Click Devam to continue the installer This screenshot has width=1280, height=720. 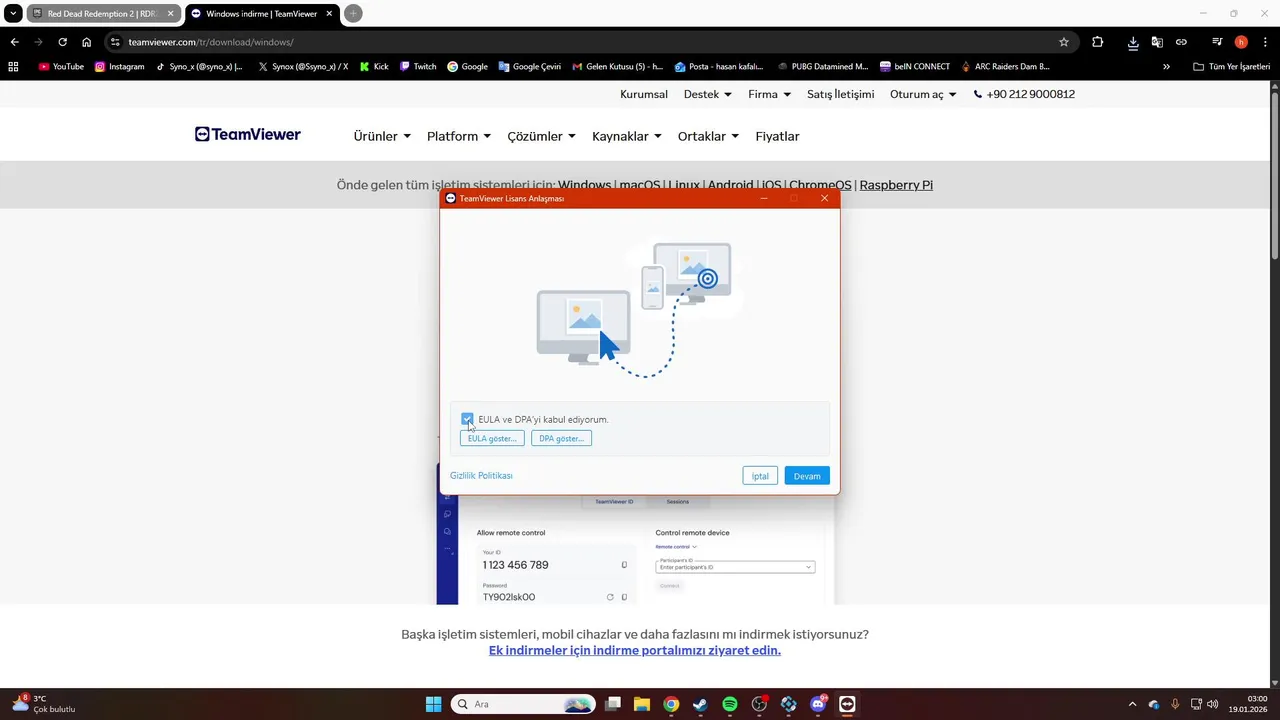click(x=807, y=476)
